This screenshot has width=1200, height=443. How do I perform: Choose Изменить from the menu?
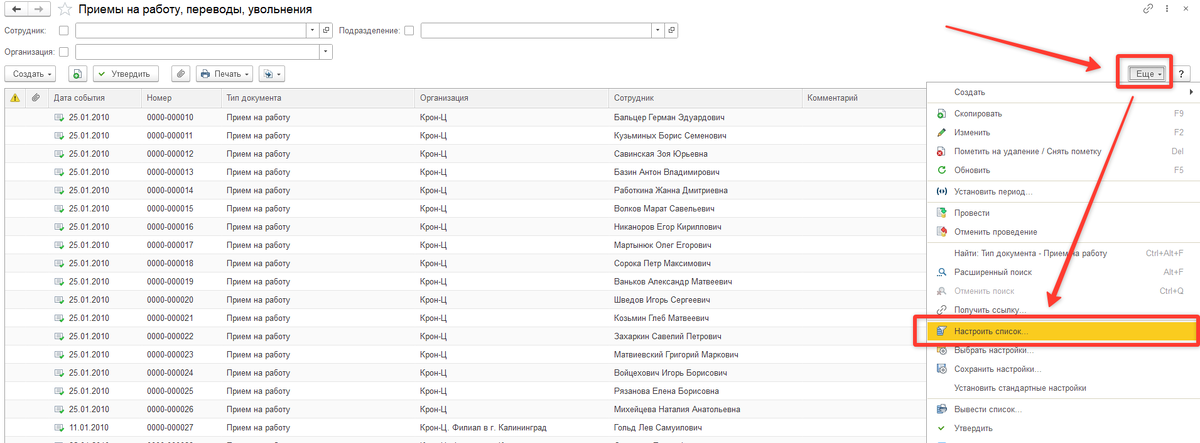coord(1063,132)
